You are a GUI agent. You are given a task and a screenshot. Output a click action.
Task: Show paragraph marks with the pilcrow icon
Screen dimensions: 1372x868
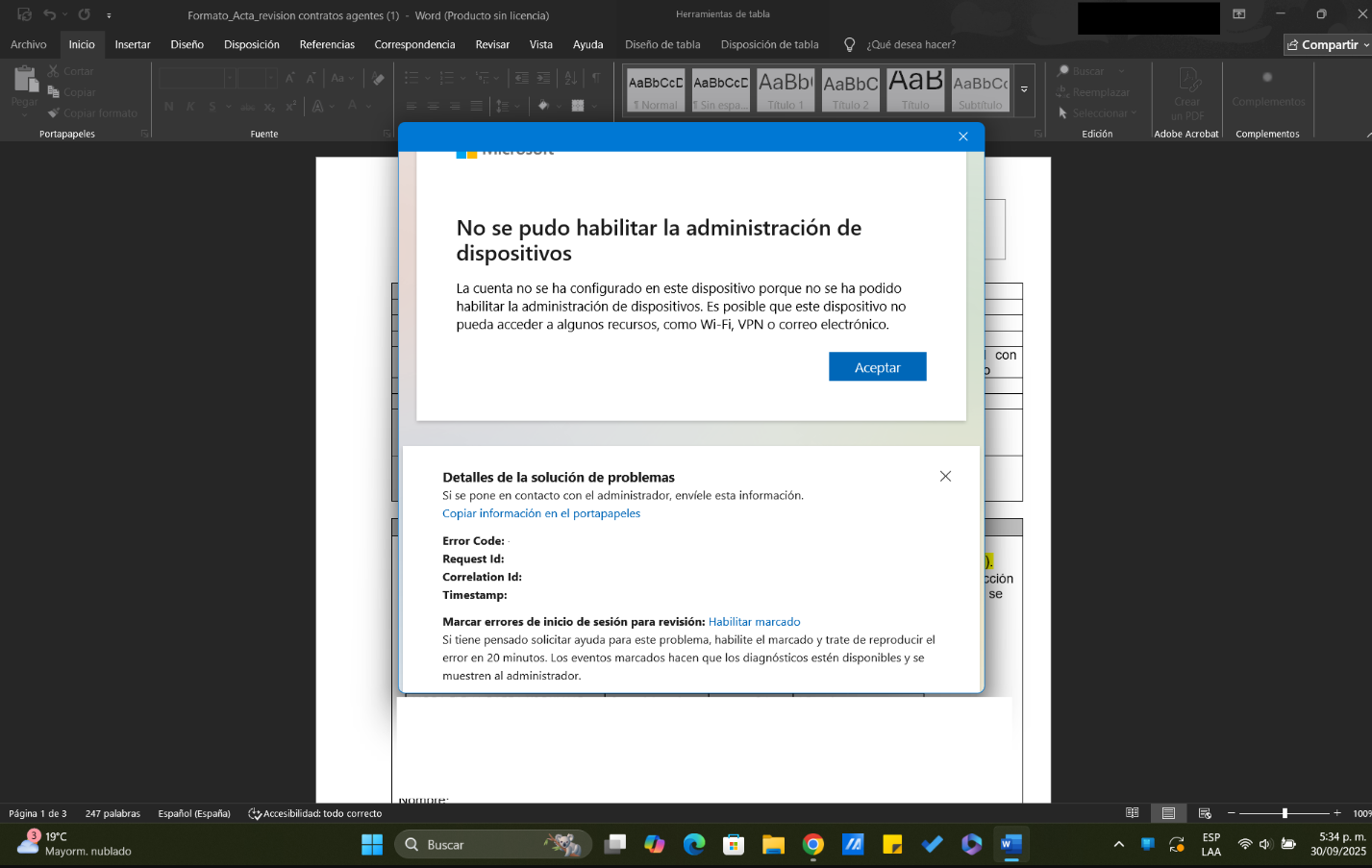point(596,78)
